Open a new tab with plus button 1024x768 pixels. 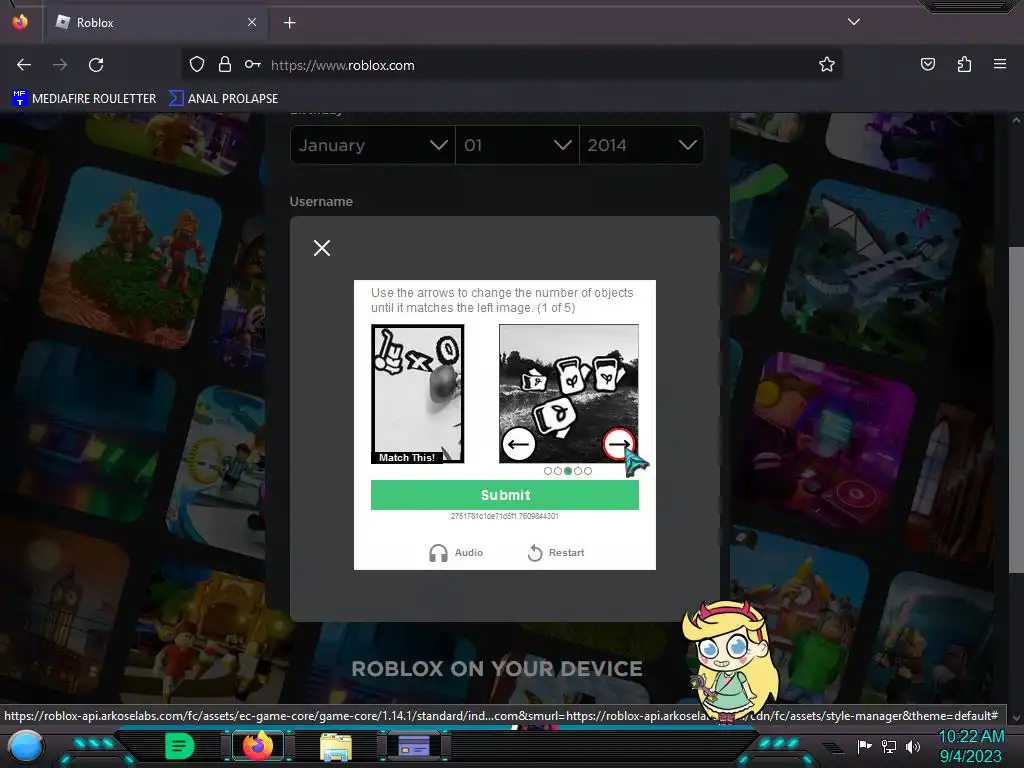coord(289,23)
